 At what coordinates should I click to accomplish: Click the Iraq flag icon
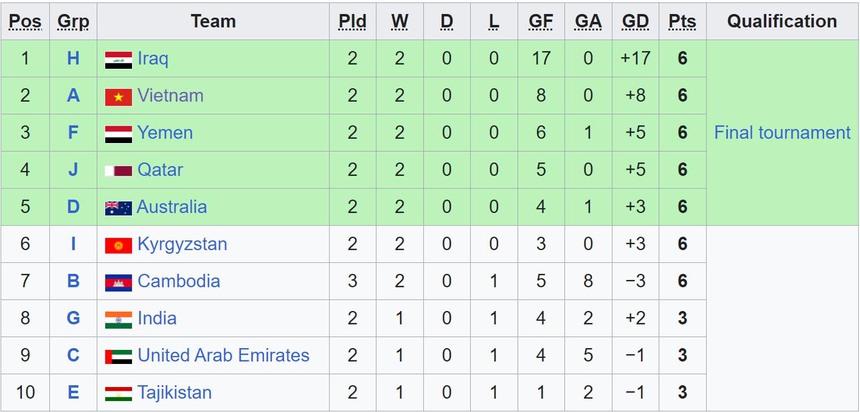[x=118, y=59]
